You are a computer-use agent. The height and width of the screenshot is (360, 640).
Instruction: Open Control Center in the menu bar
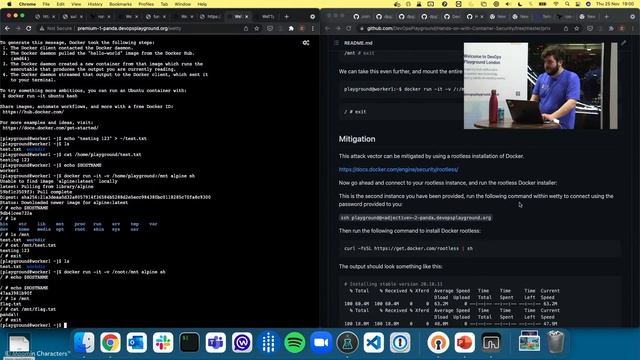click(578, 4)
